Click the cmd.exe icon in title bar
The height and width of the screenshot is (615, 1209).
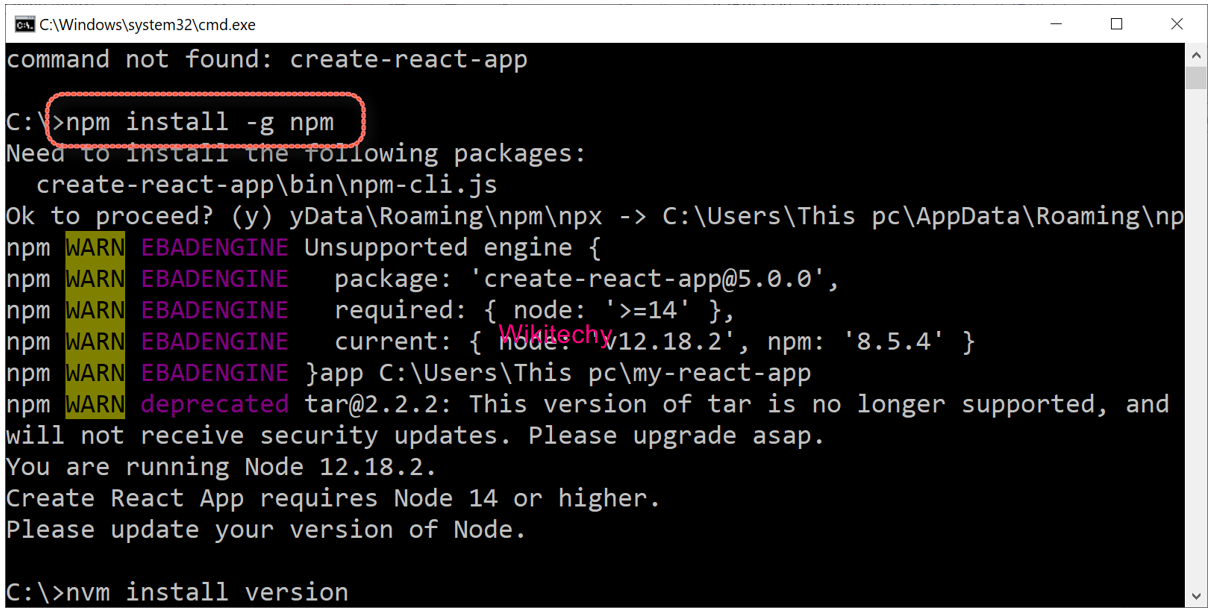pyautogui.click(x=24, y=24)
